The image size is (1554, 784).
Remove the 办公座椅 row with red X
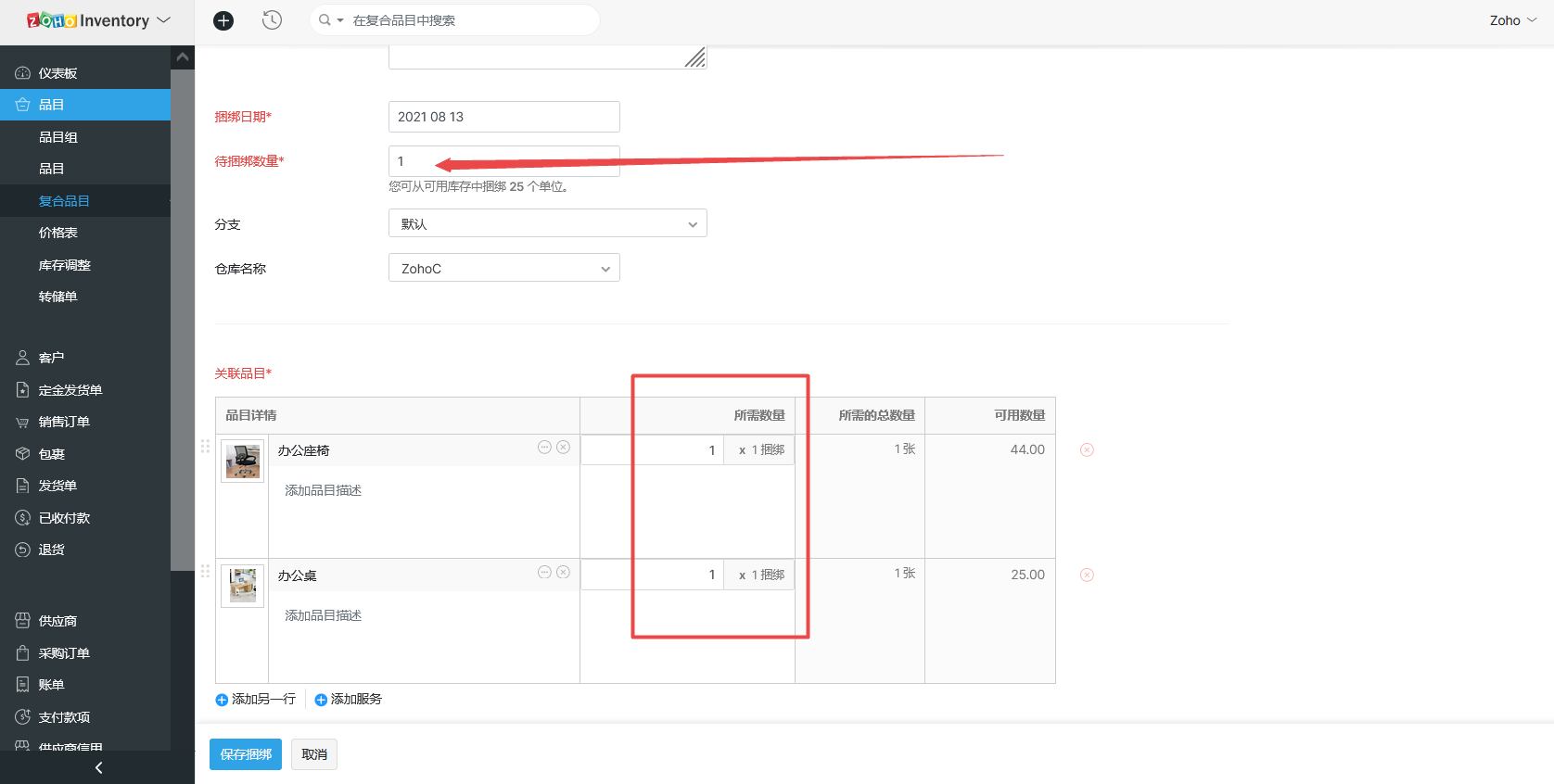(x=1087, y=450)
